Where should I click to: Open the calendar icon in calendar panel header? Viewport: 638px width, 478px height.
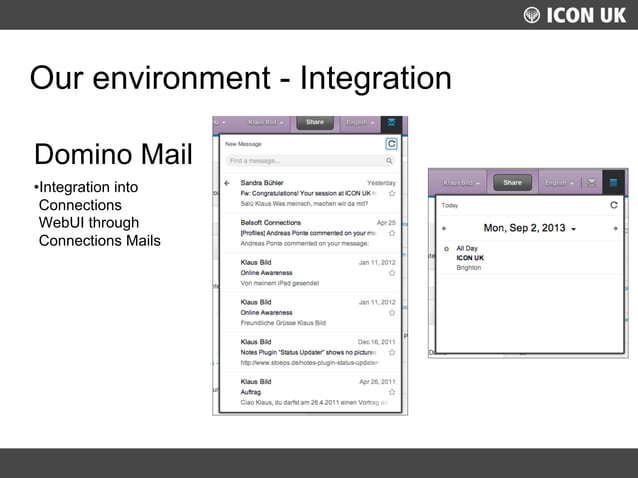(x=614, y=183)
